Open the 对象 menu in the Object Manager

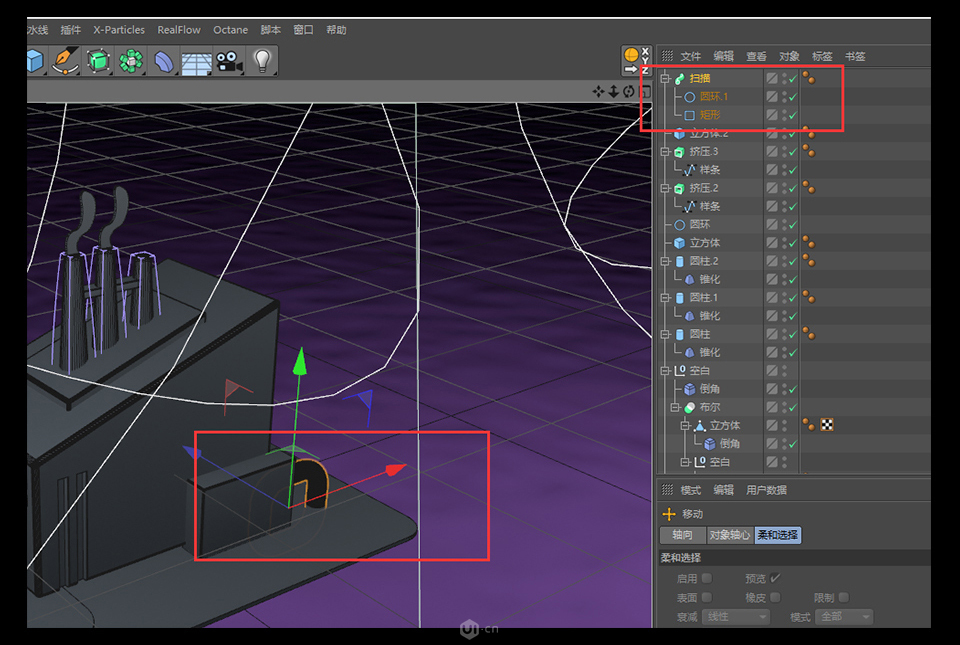(789, 56)
